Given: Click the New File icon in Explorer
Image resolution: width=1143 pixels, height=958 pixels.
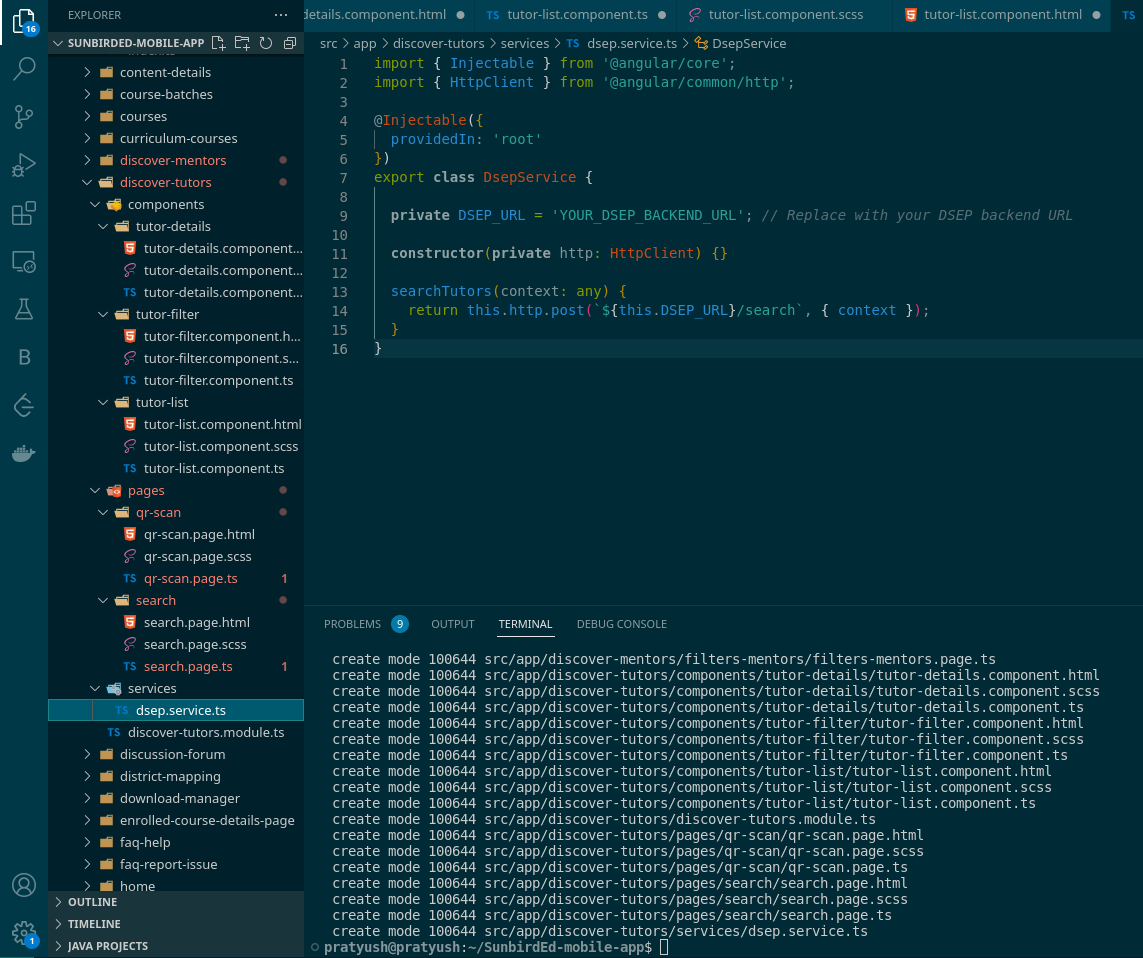Looking at the screenshot, I should tap(219, 43).
